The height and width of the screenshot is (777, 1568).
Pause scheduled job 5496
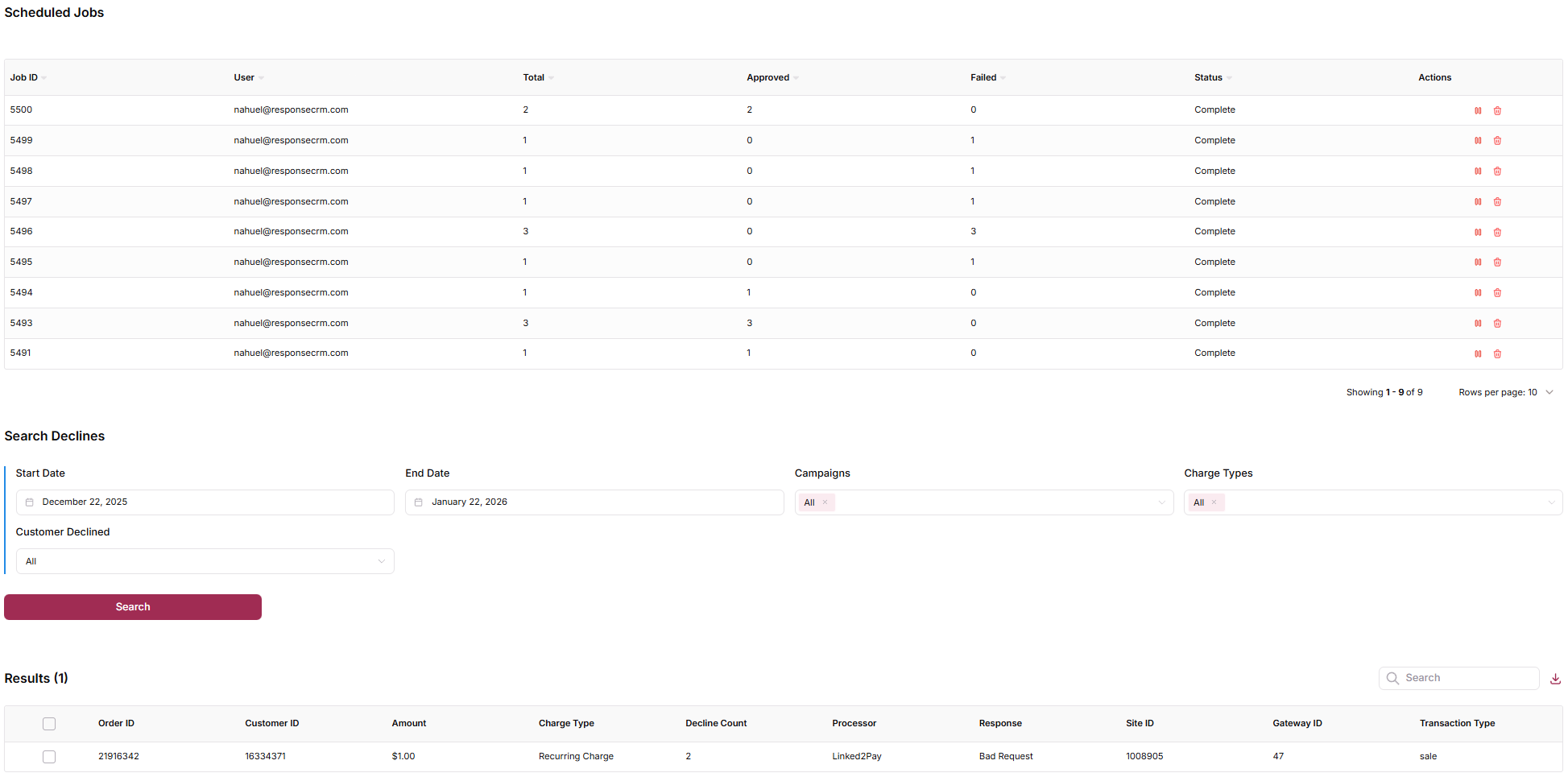pos(1478,233)
